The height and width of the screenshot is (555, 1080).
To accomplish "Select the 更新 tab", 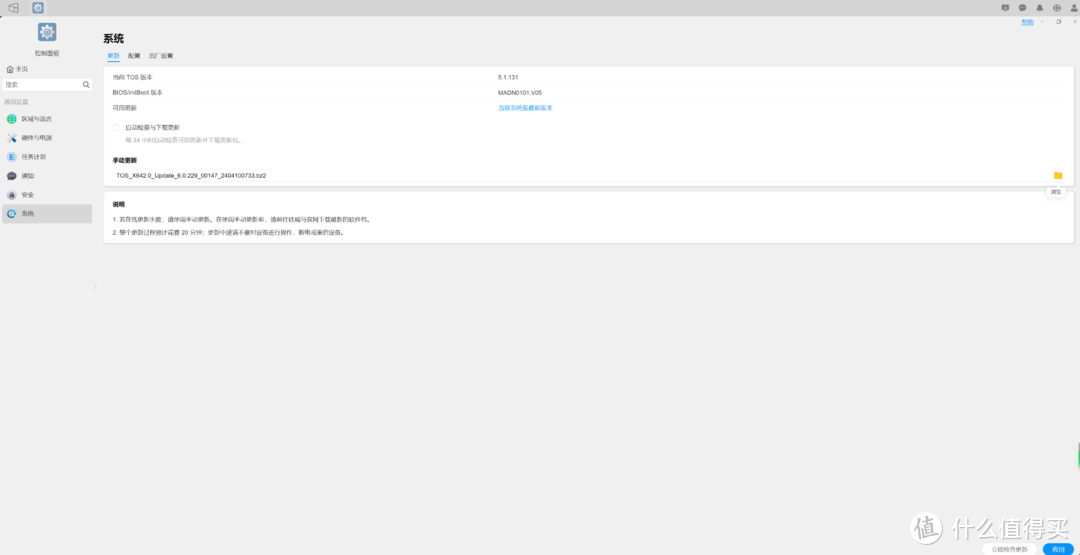I will [x=113, y=56].
